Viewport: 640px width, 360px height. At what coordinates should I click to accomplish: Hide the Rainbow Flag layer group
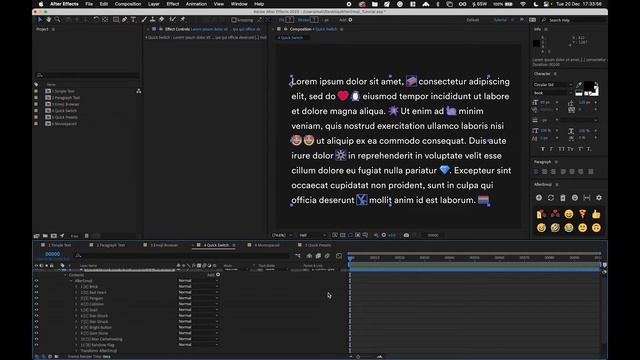pyautogui.click(x=36, y=345)
